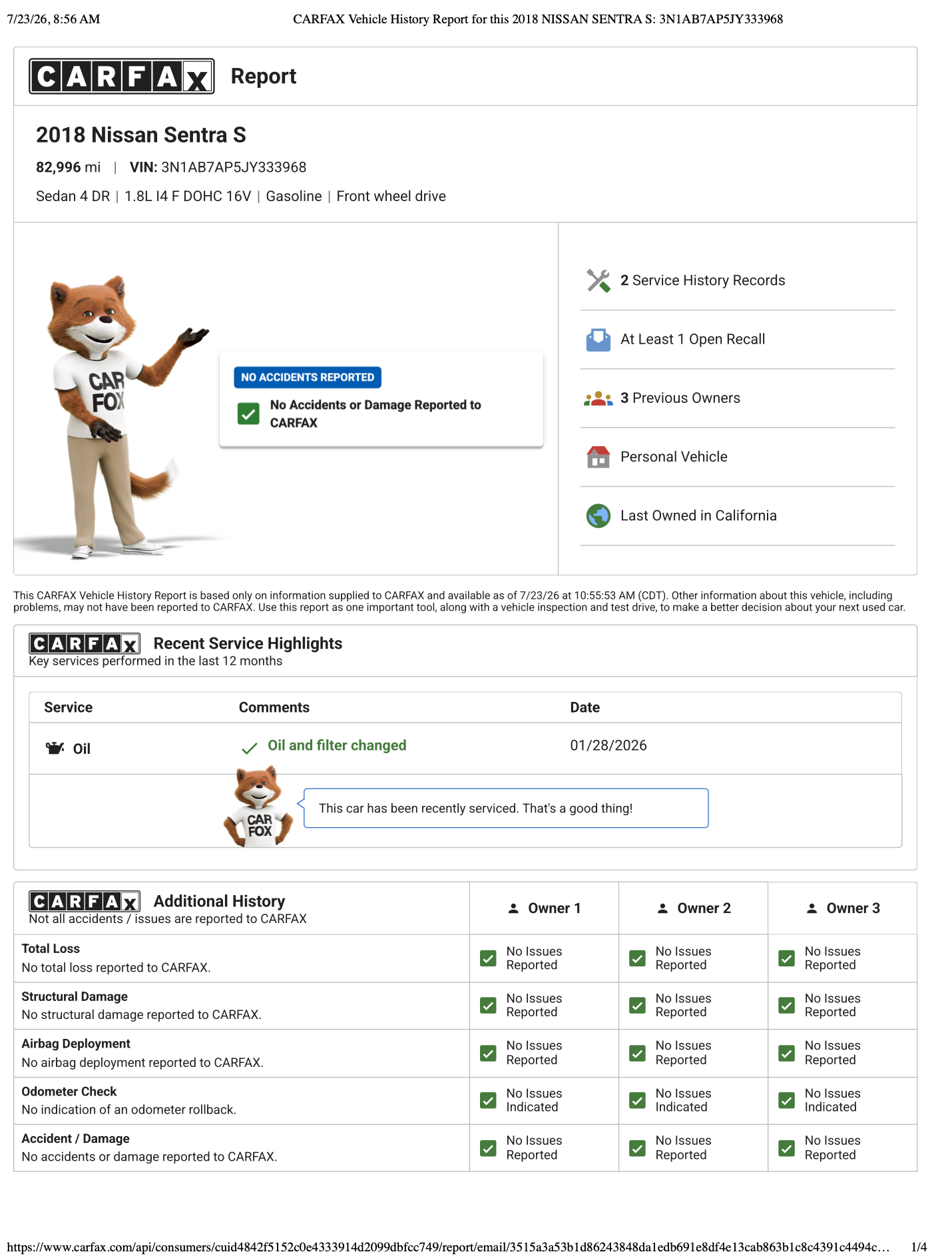Click the CARFAX logo beside Additional History
The height and width of the screenshot is (1260, 952).
tap(85, 901)
